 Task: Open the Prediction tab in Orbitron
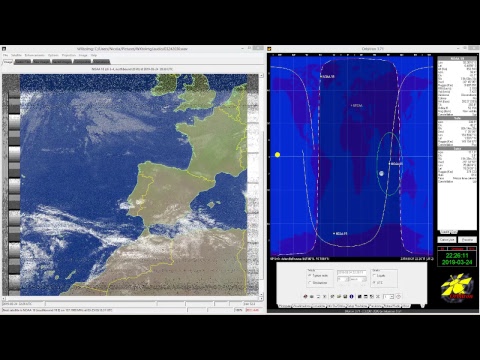coord(375,306)
